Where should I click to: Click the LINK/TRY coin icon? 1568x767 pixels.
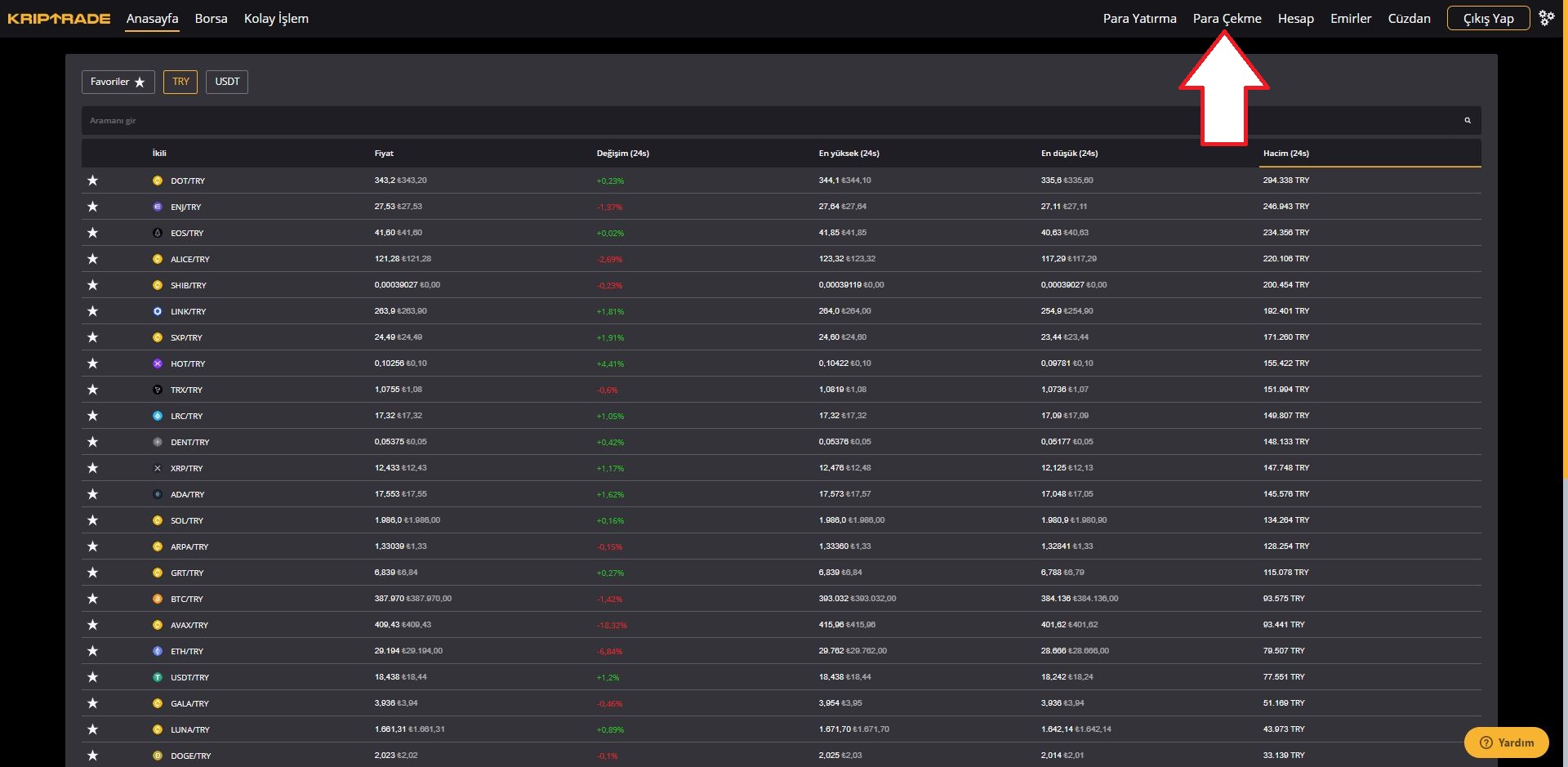(158, 311)
